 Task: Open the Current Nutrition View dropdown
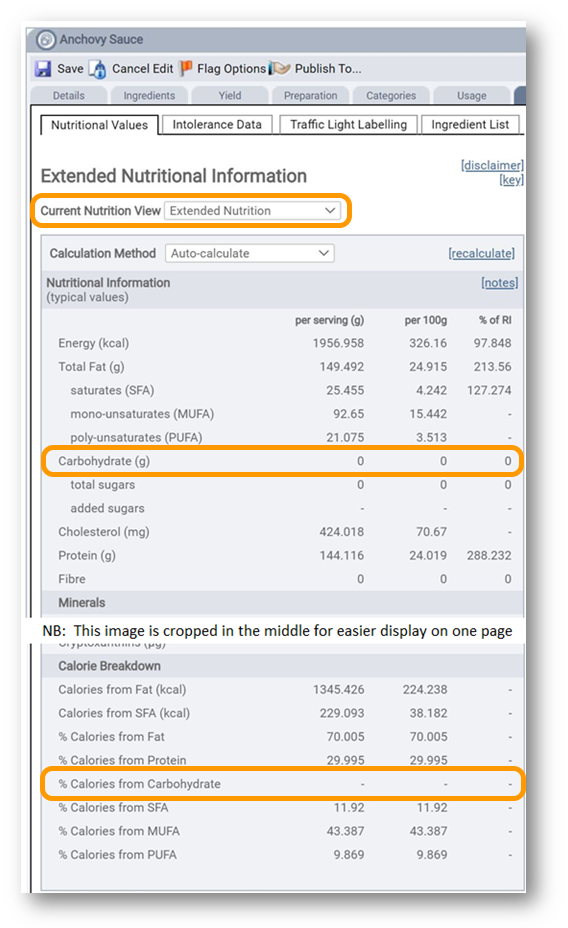point(252,211)
